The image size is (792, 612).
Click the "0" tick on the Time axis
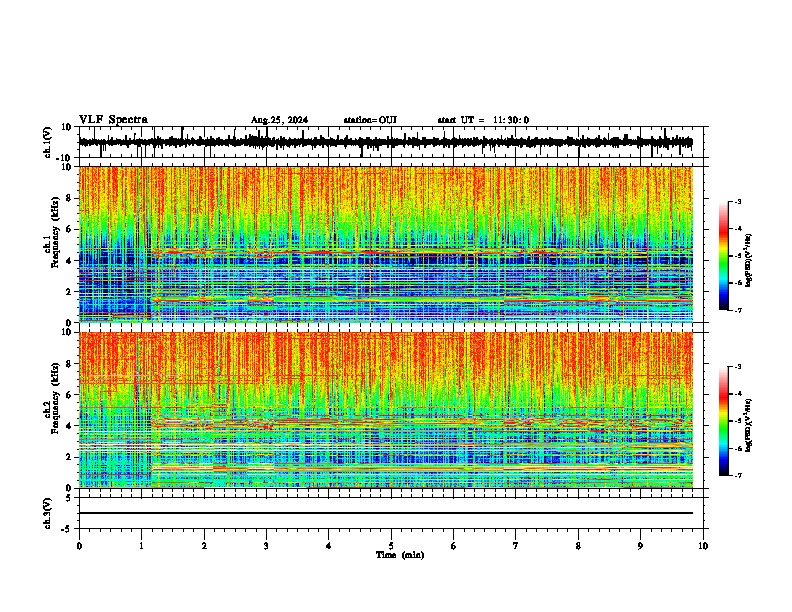(79, 546)
